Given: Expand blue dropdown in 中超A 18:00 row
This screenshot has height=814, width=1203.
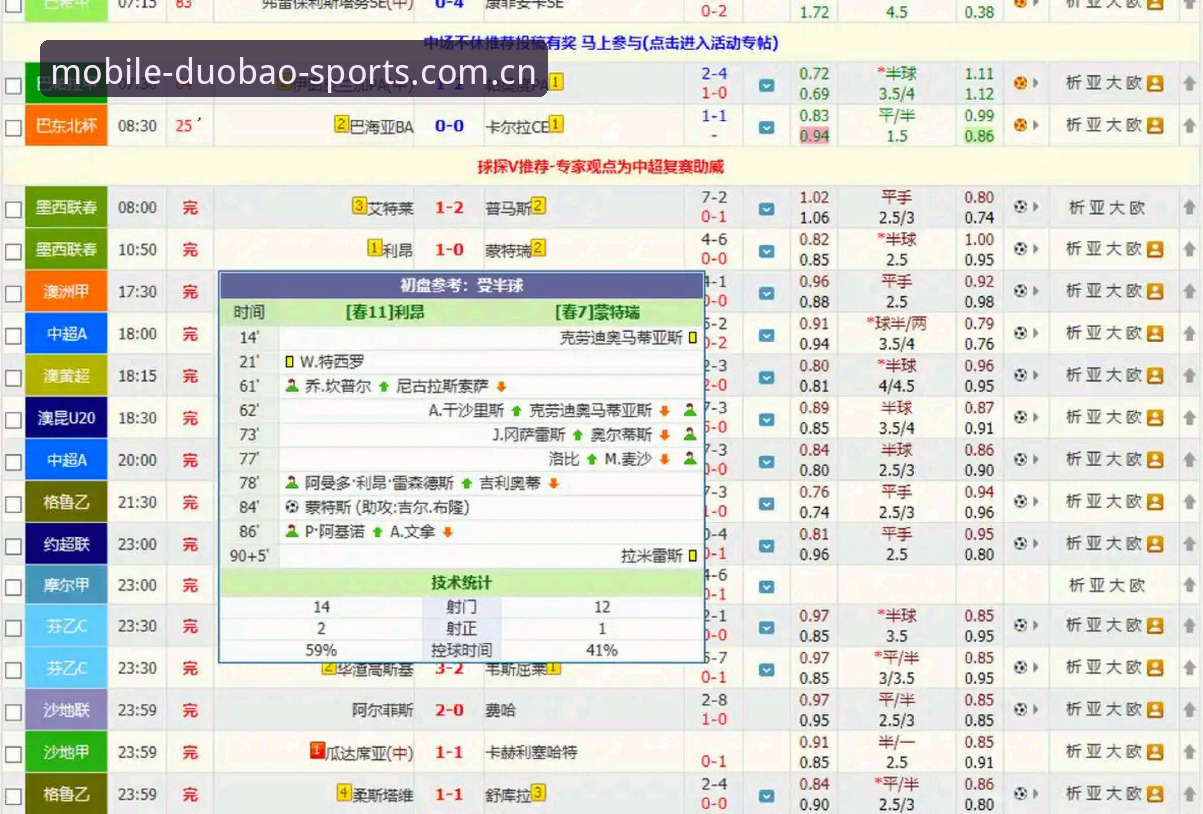Looking at the screenshot, I should tap(766, 335).
